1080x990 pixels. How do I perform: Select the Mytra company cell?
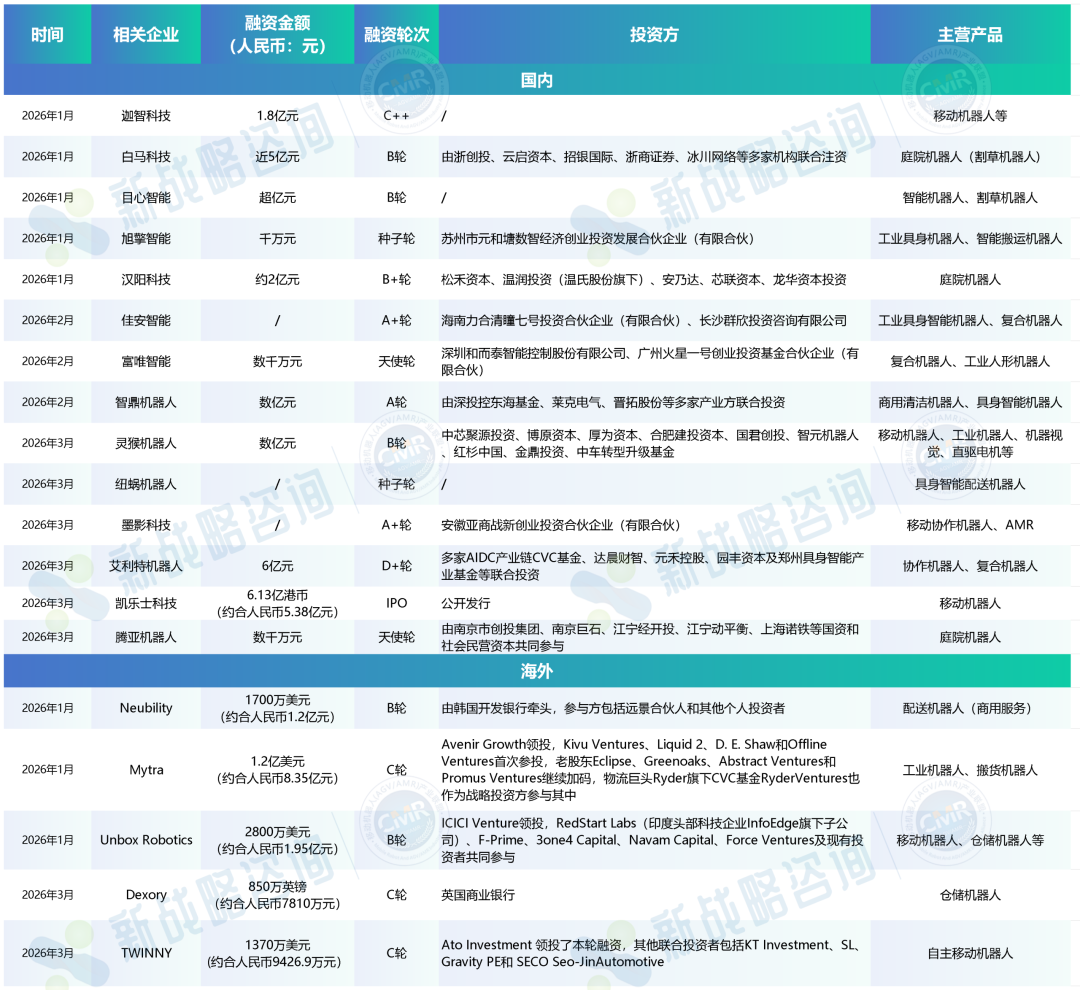pyautogui.click(x=146, y=771)
